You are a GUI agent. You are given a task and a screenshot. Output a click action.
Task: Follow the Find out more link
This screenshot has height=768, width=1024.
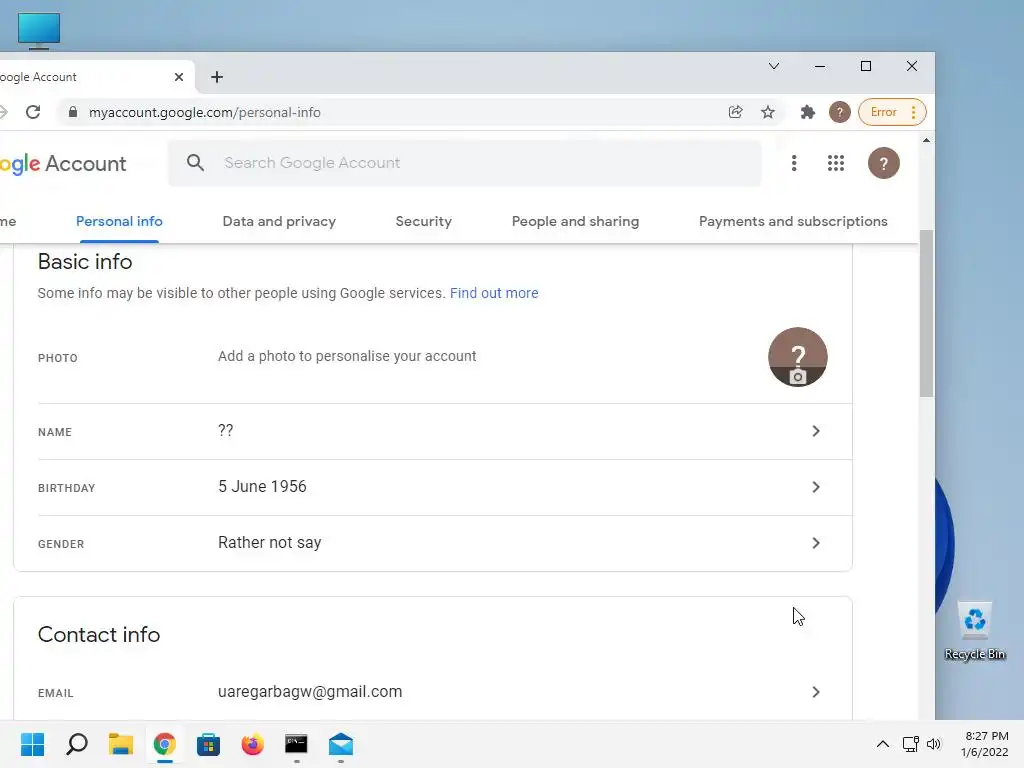click(494, 293)
